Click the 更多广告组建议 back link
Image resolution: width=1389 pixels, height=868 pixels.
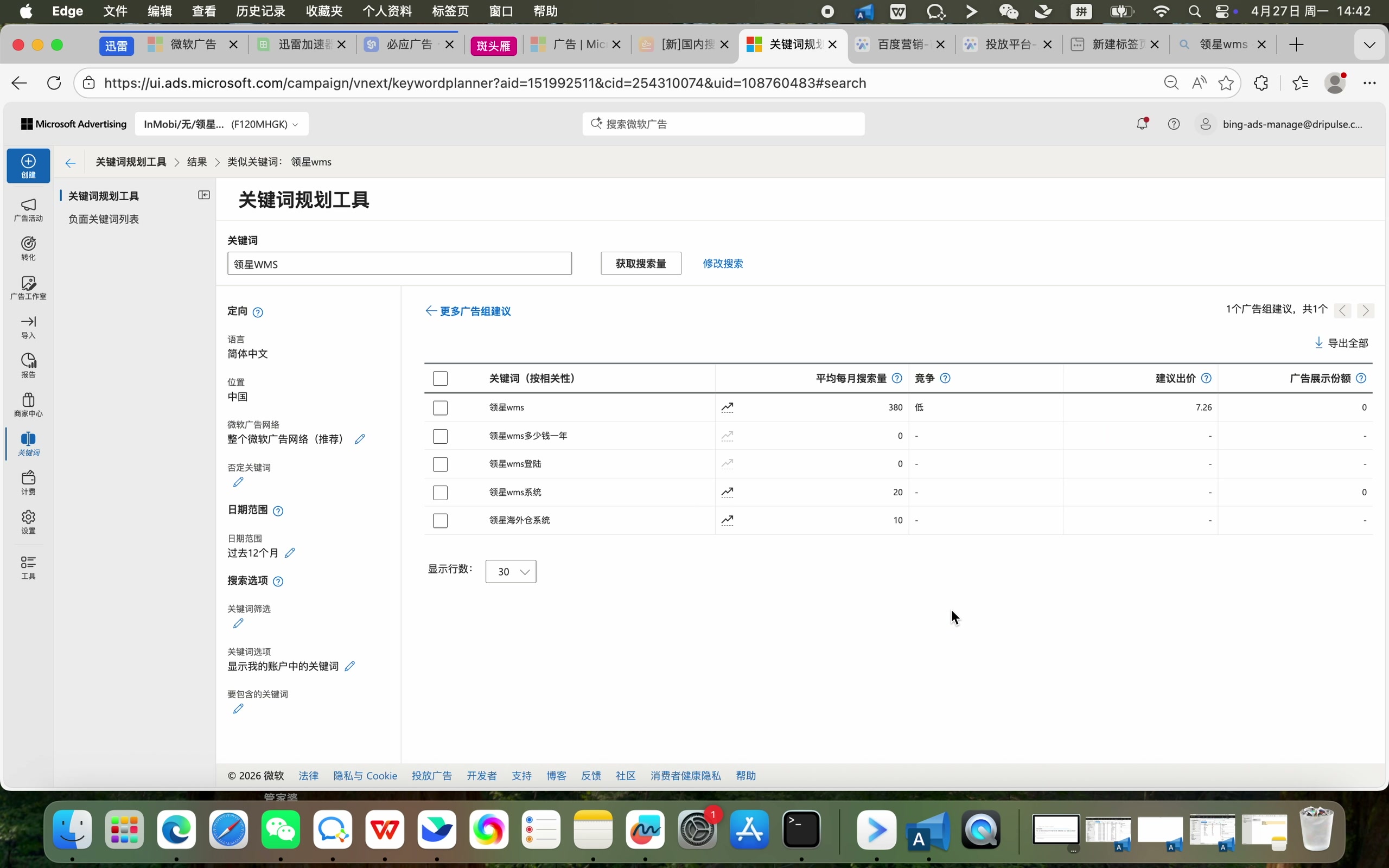coord(468,311)
